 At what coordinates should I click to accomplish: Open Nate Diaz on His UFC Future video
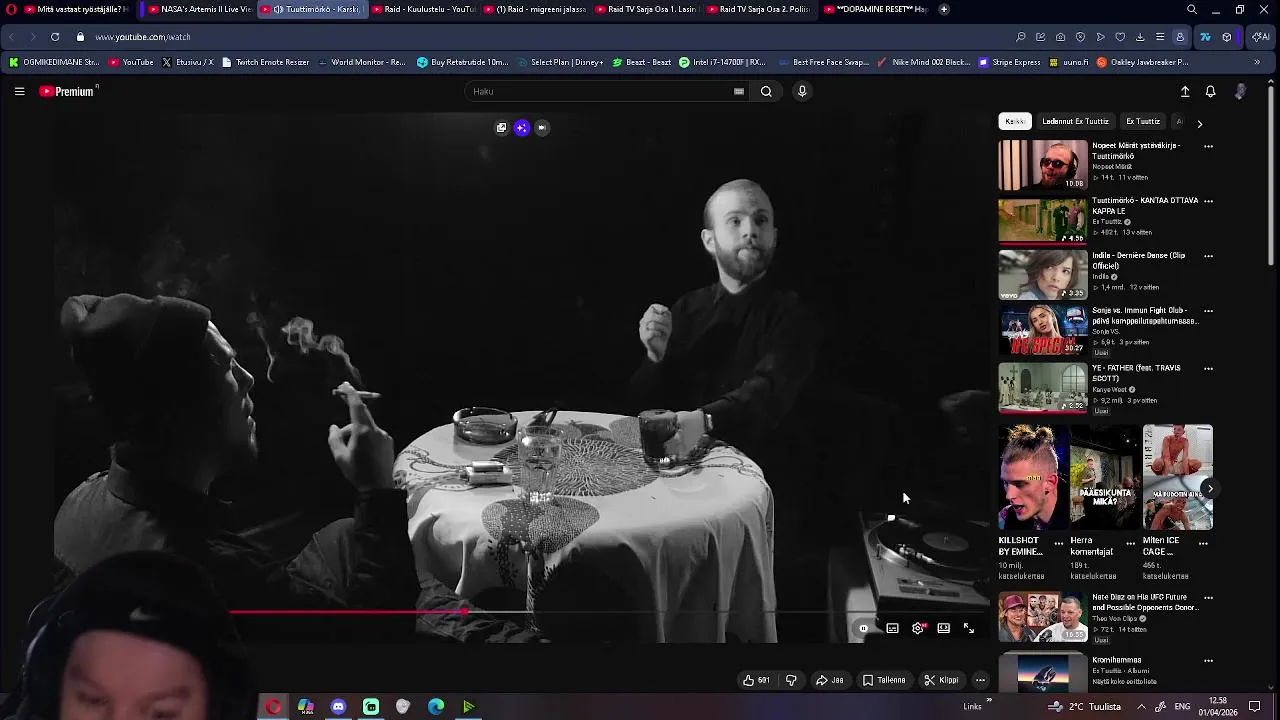coord(1042,618)
